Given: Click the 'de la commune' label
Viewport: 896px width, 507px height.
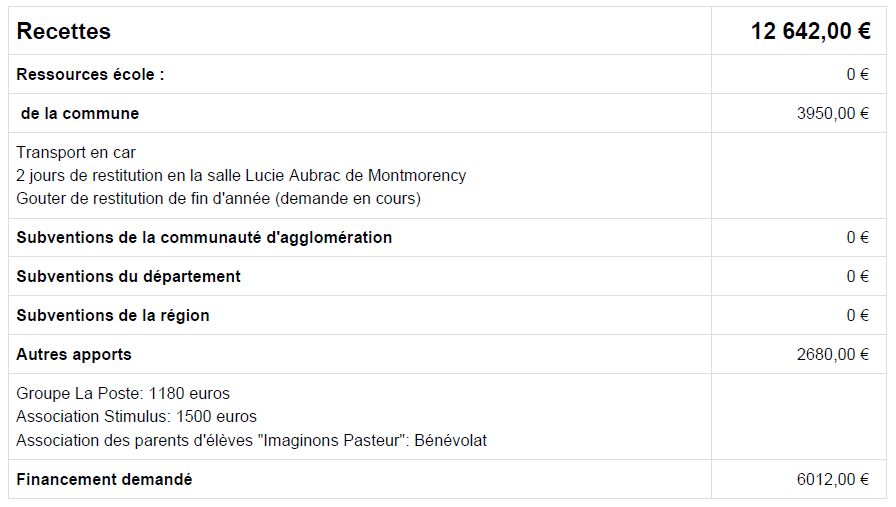Looking at the screenshot, I should [80, 114].
